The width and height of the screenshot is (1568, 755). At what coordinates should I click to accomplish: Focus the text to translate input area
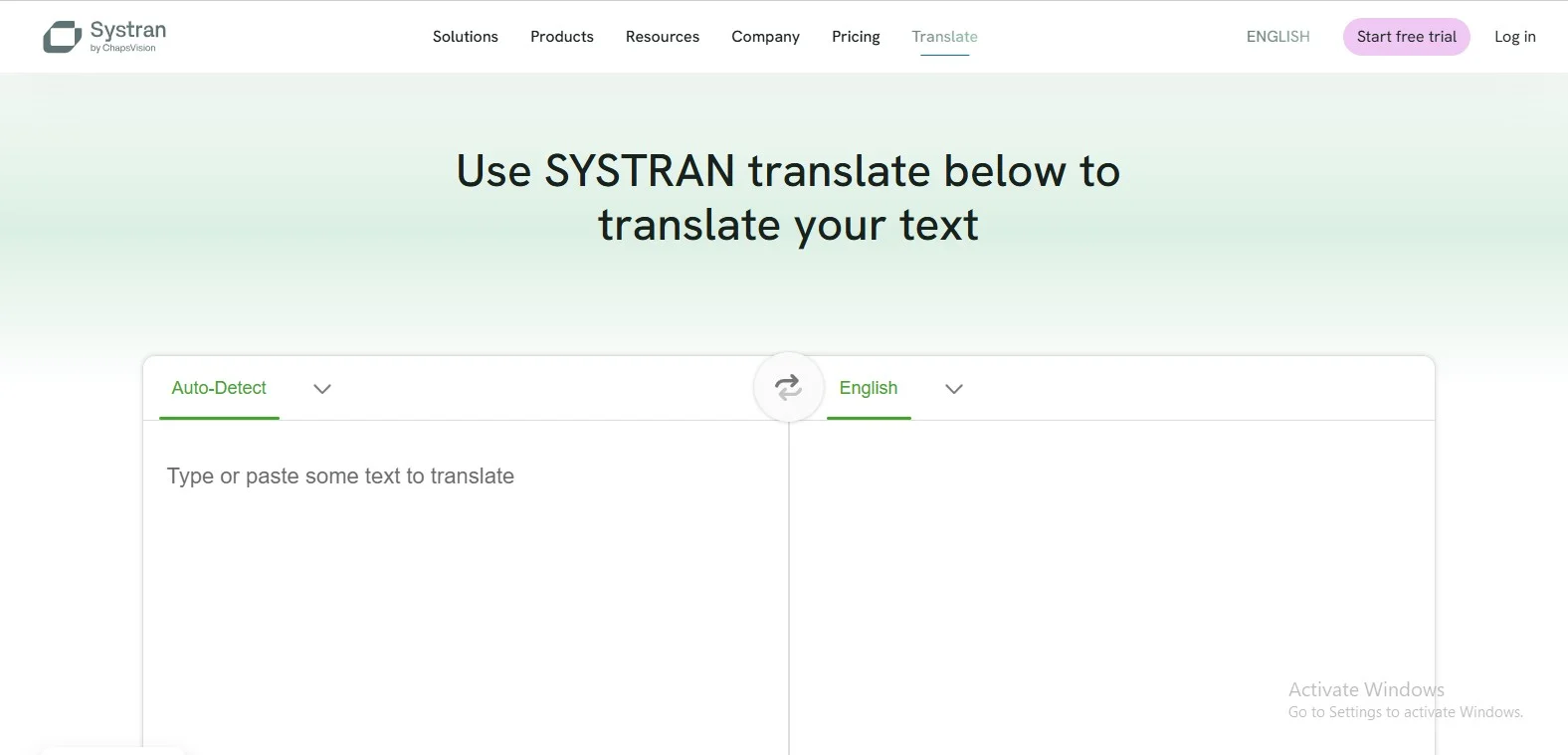(466, 587)
